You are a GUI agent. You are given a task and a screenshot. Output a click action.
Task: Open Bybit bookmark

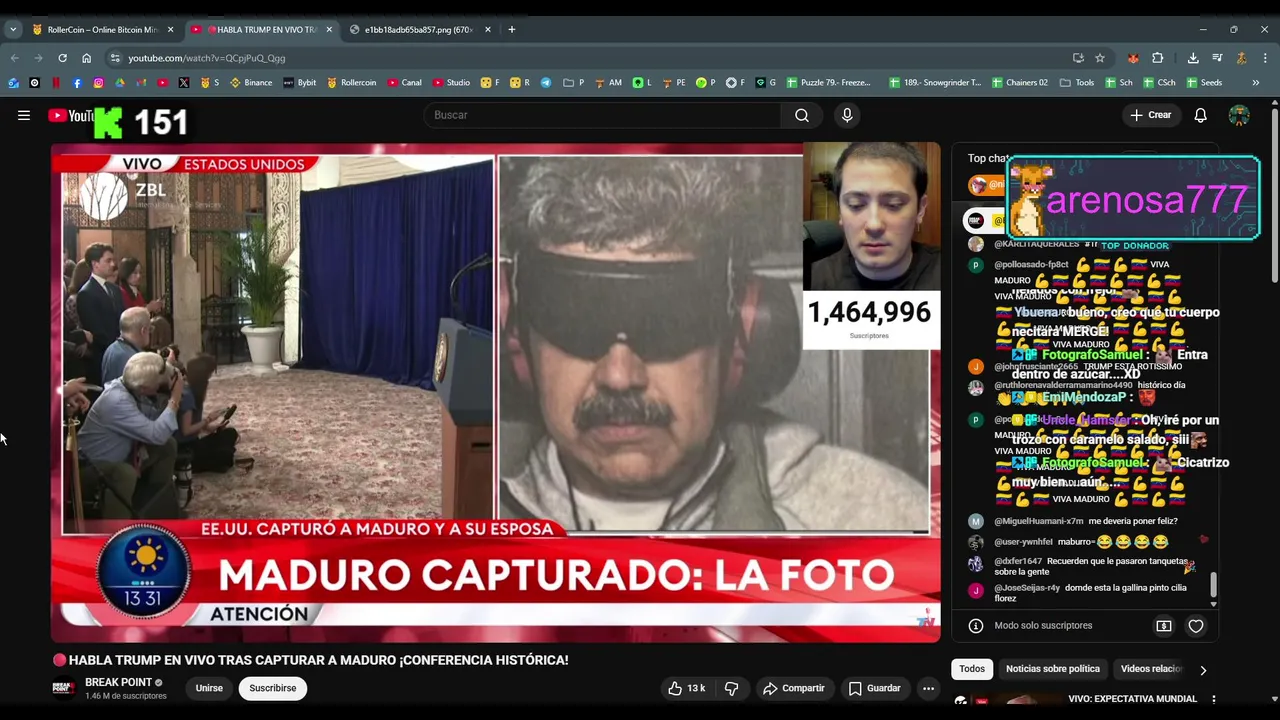(x=299, y=83)
